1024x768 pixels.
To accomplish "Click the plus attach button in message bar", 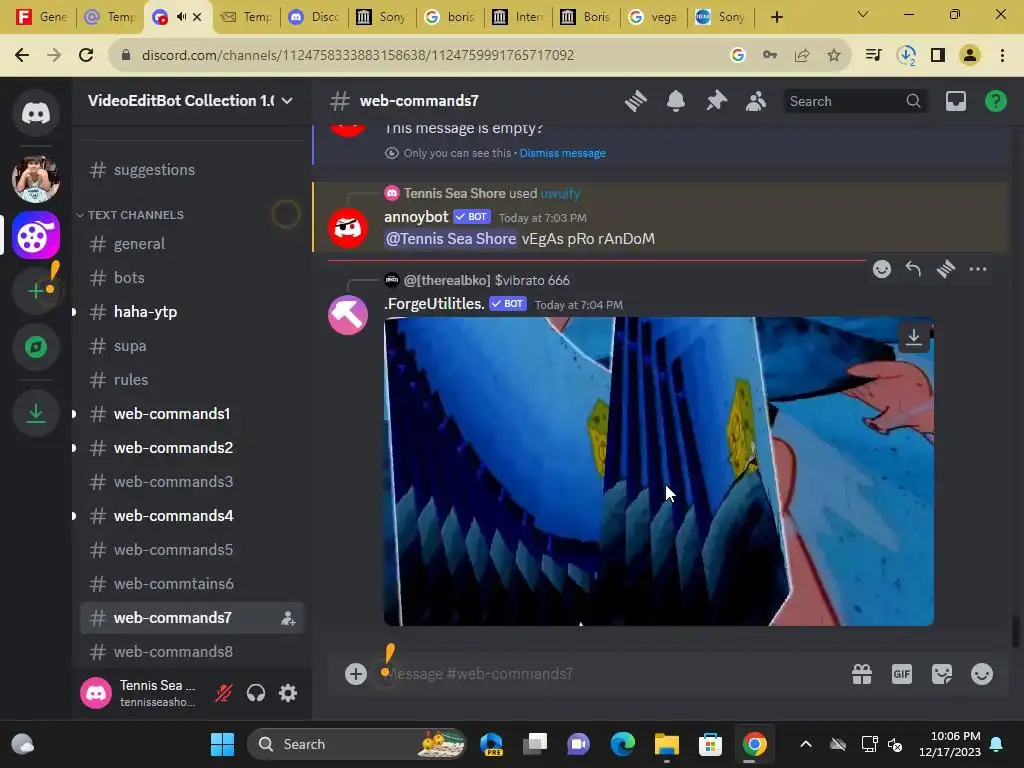I will pos(356,674).
